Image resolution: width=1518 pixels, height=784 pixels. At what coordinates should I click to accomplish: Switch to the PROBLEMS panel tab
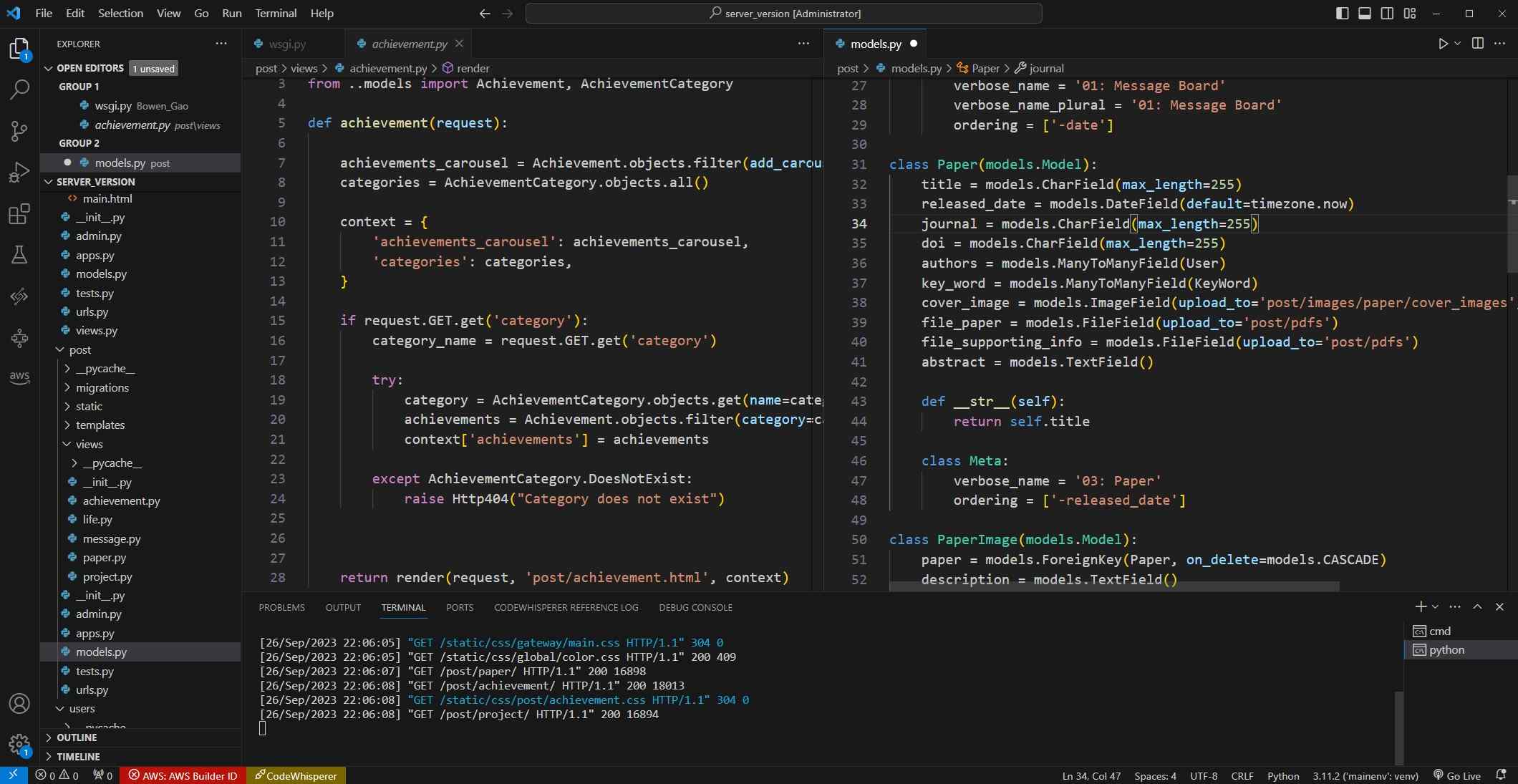coord(281,607)
